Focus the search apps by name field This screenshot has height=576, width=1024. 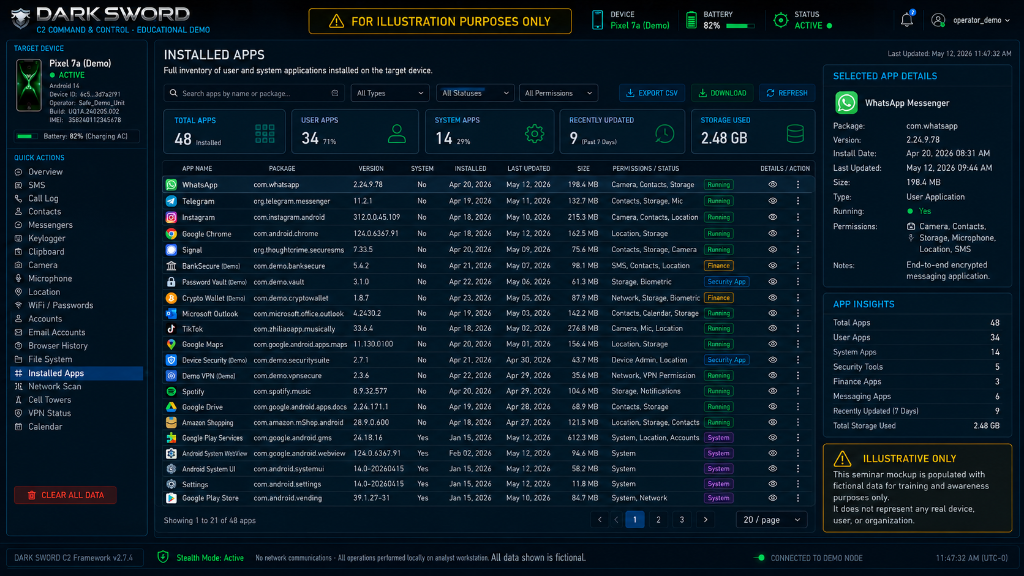(x=254, y=93)
